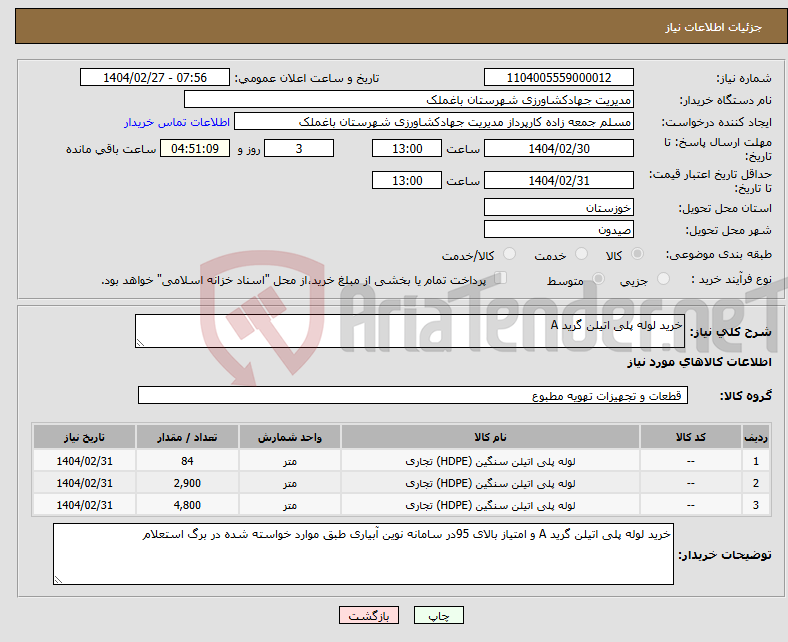Click the کد کالا column header
The image size is (788, 642).
coord(691,437)
